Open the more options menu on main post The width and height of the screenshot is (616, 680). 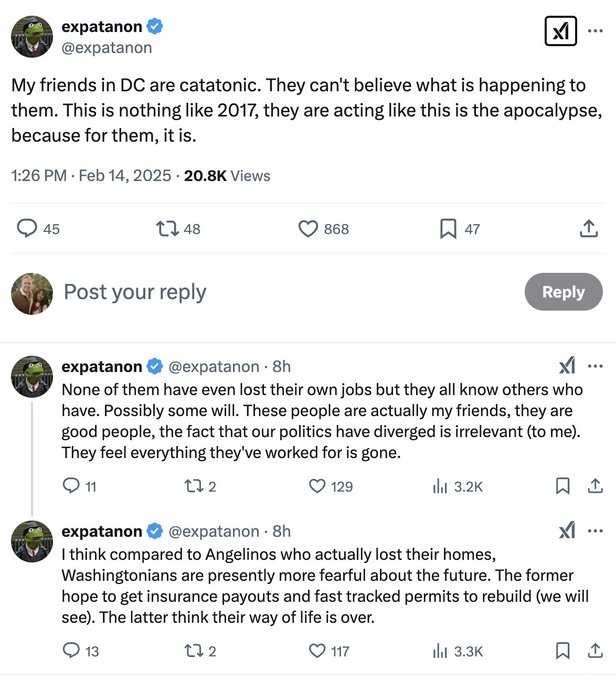pos(595,30)
